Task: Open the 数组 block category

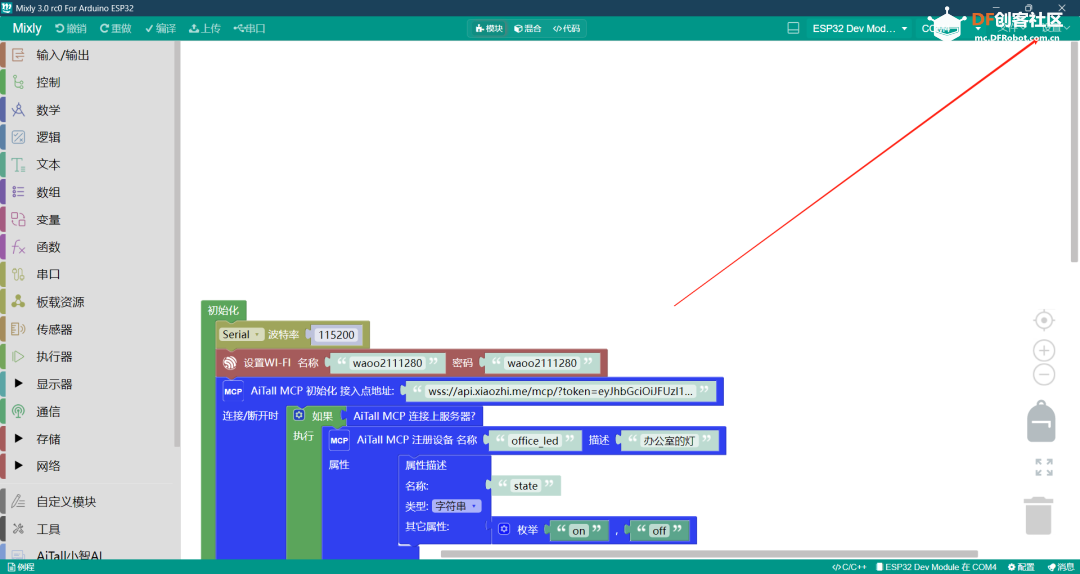Action: click(90, 192)
